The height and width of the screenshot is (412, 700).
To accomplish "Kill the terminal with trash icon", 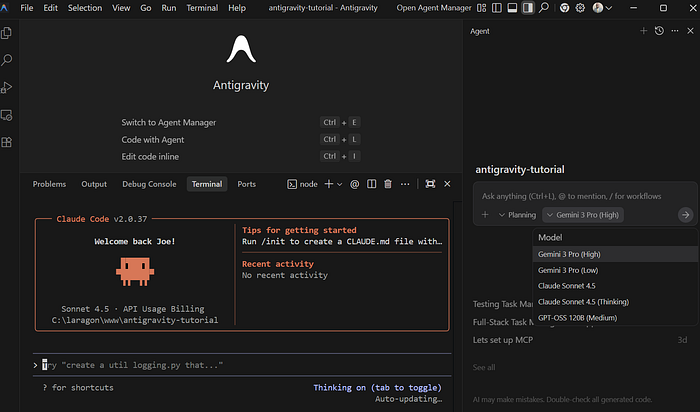I will pyautogui.click(x=388, y=184).
